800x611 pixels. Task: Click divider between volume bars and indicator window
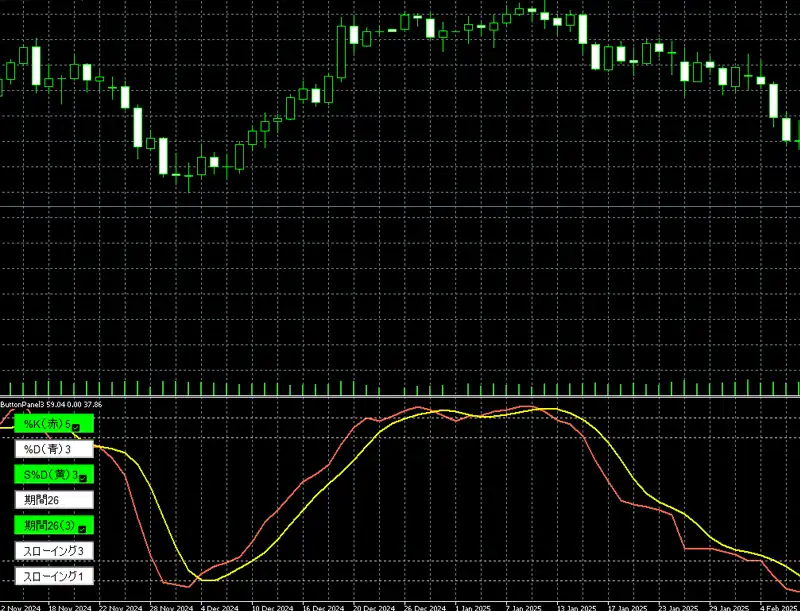point(400,398)
